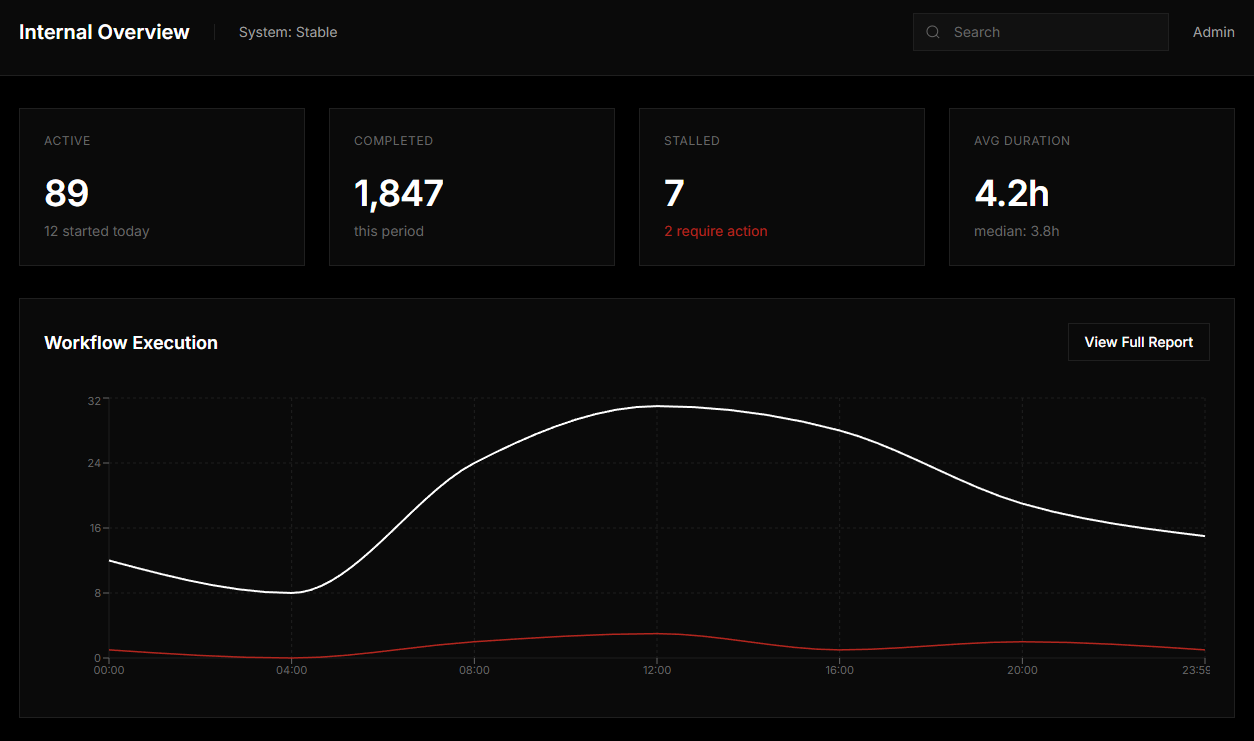Select the Completed card showing 1,847
This screenshot has width=1254, height=741.
pos(472,187)
